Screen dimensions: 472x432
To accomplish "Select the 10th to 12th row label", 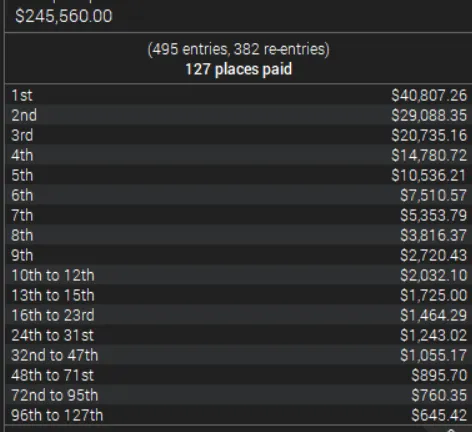I will click(x=53, y=275).
